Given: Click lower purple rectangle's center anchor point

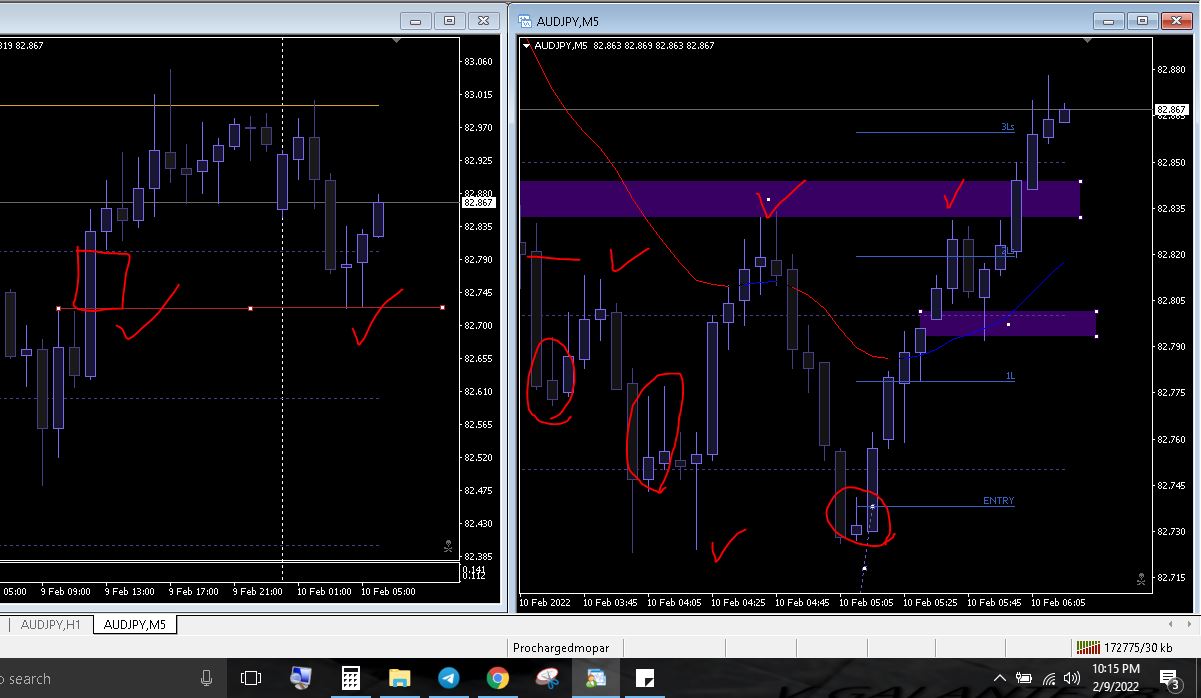Looking at the screenshot, I should pyautogui.click(x=1008, y=324).
